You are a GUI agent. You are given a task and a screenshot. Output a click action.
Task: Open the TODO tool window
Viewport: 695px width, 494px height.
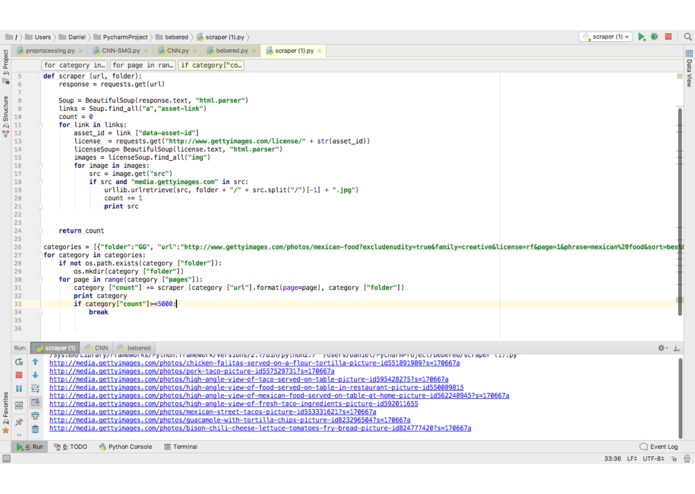pyautogui.click(x=71, y=447)
